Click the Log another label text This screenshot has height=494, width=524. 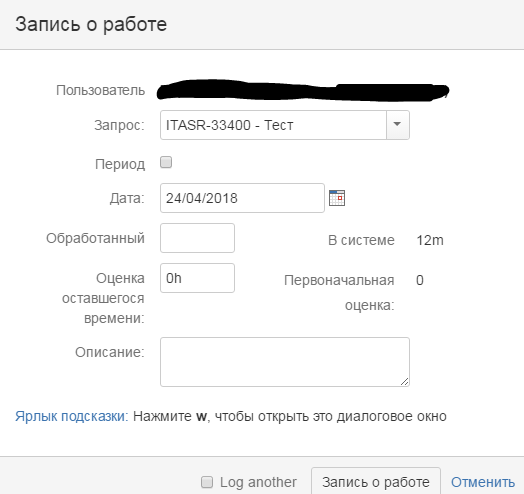tap(258, 482)
